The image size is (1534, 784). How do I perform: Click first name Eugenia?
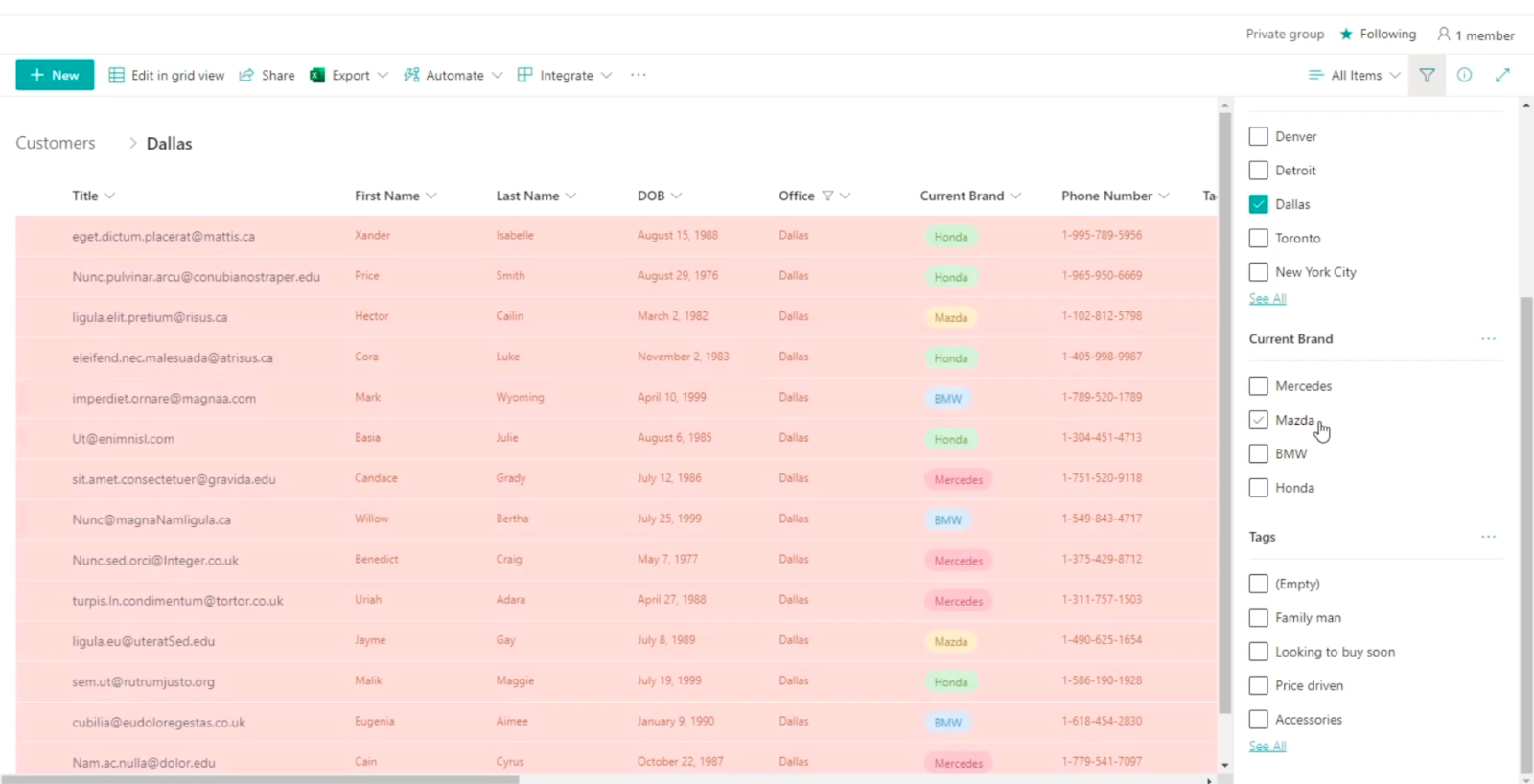pos(375,721)
